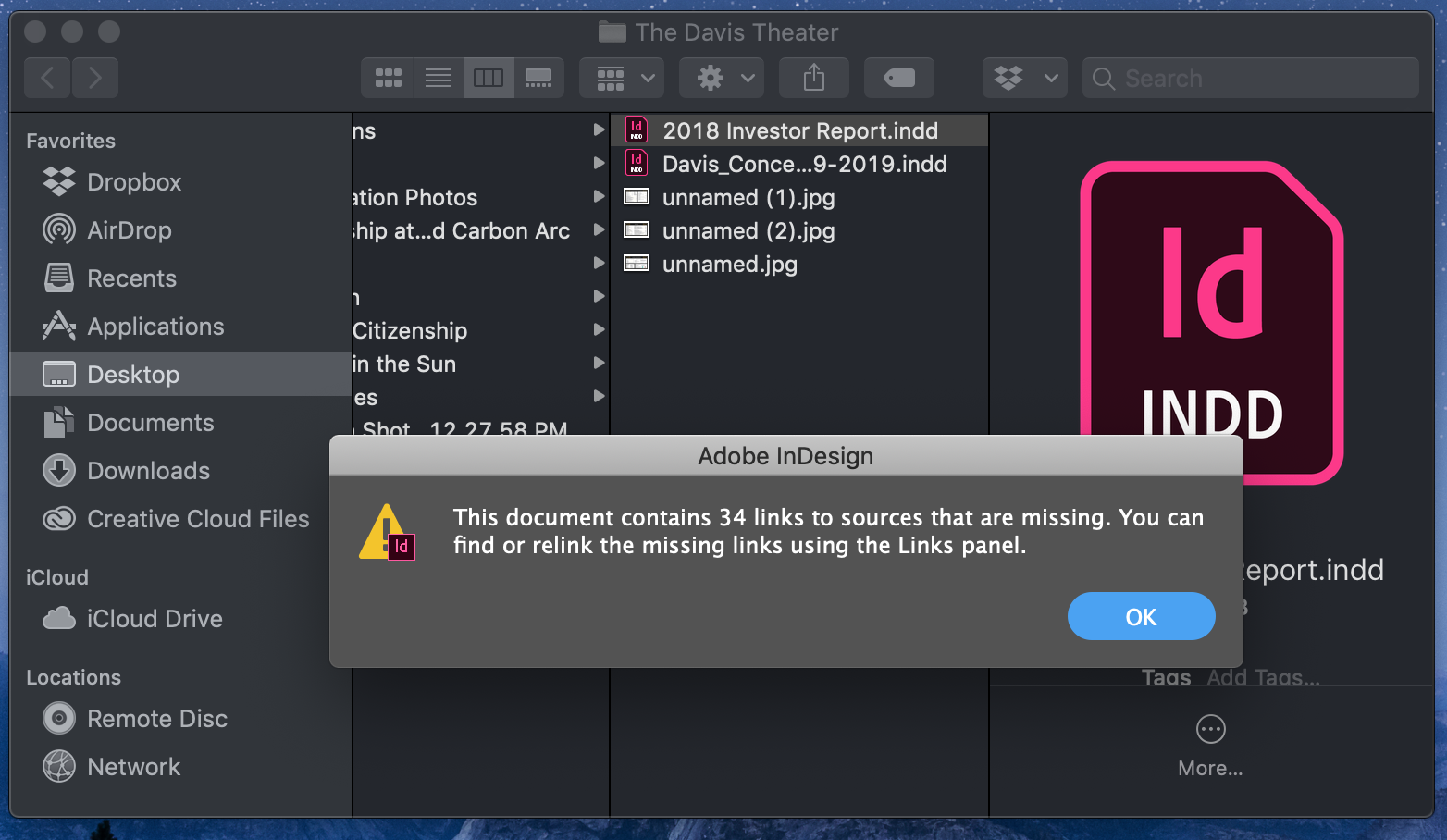Click the Add Tags link

pyautogui.click(x=1262, y=677)
